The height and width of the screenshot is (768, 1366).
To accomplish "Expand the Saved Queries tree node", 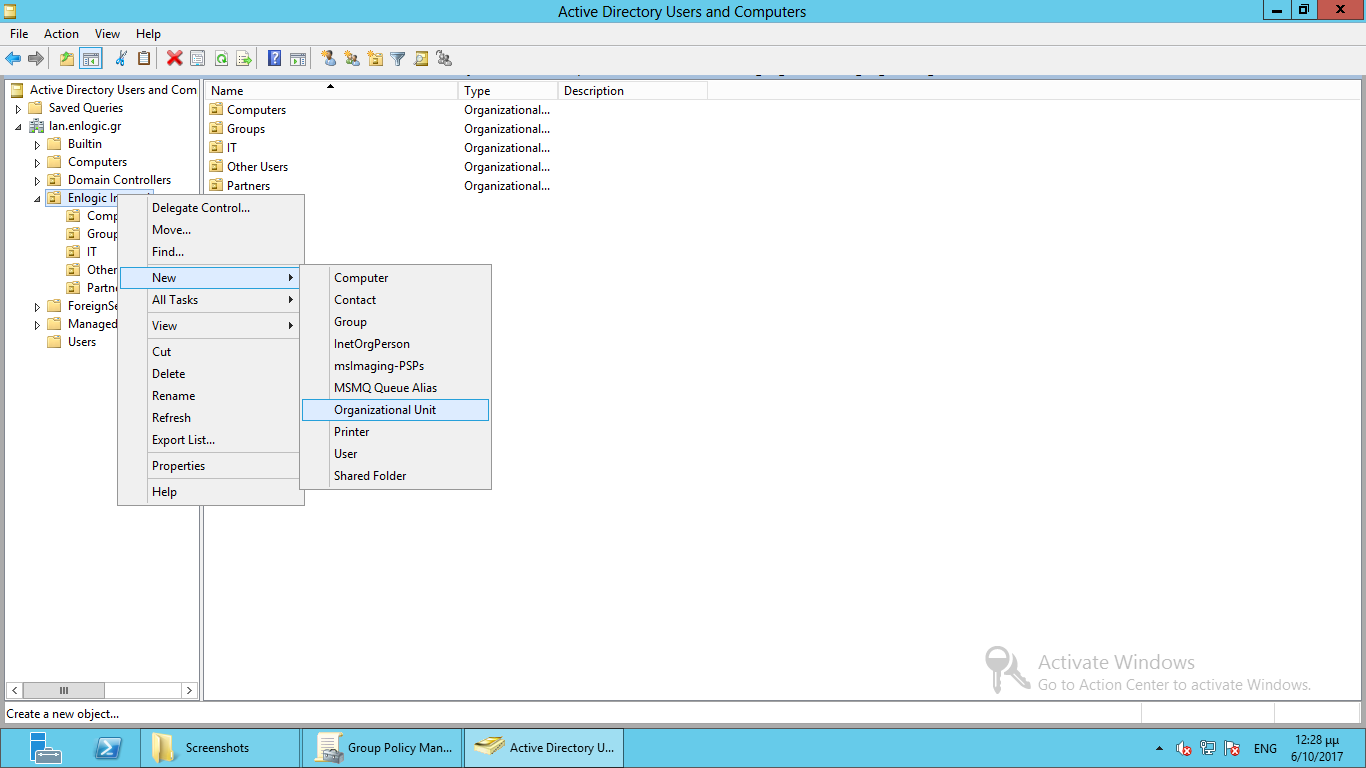I will [18, 108].
